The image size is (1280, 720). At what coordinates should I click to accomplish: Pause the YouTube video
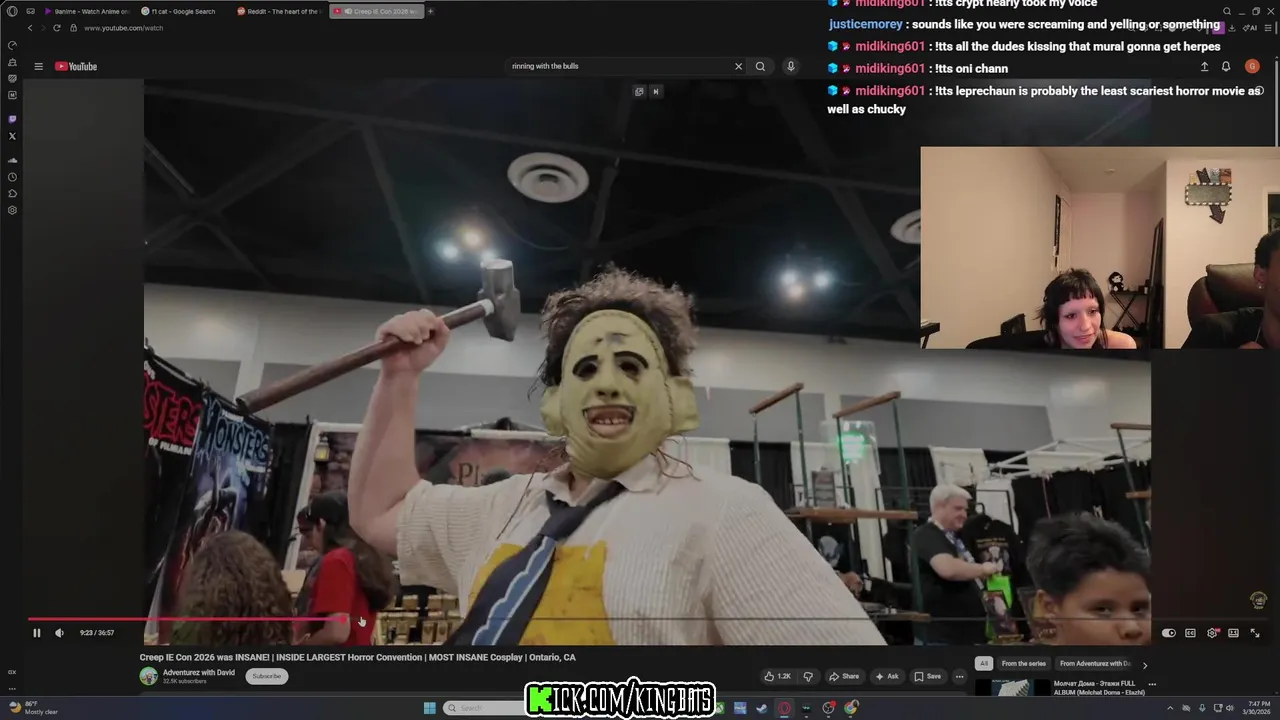click(x=37, y=633)
